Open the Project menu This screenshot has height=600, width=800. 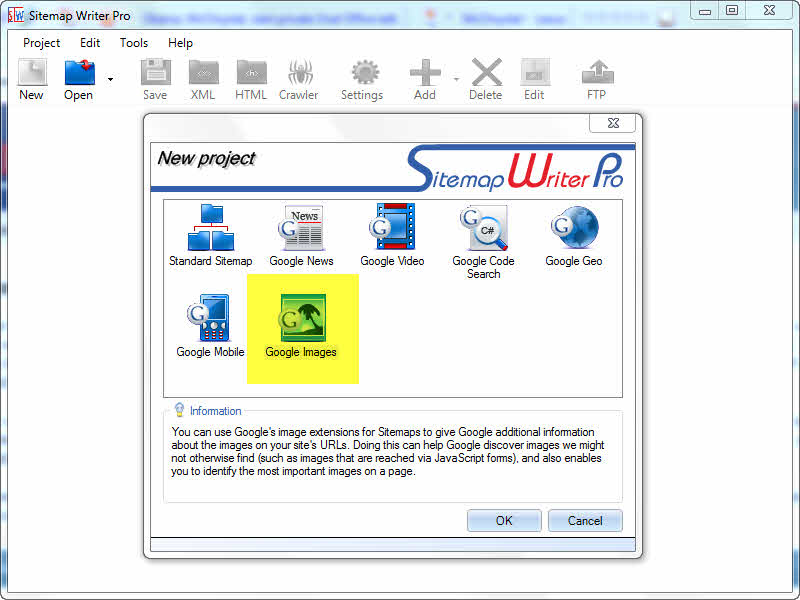pos(42,43)
